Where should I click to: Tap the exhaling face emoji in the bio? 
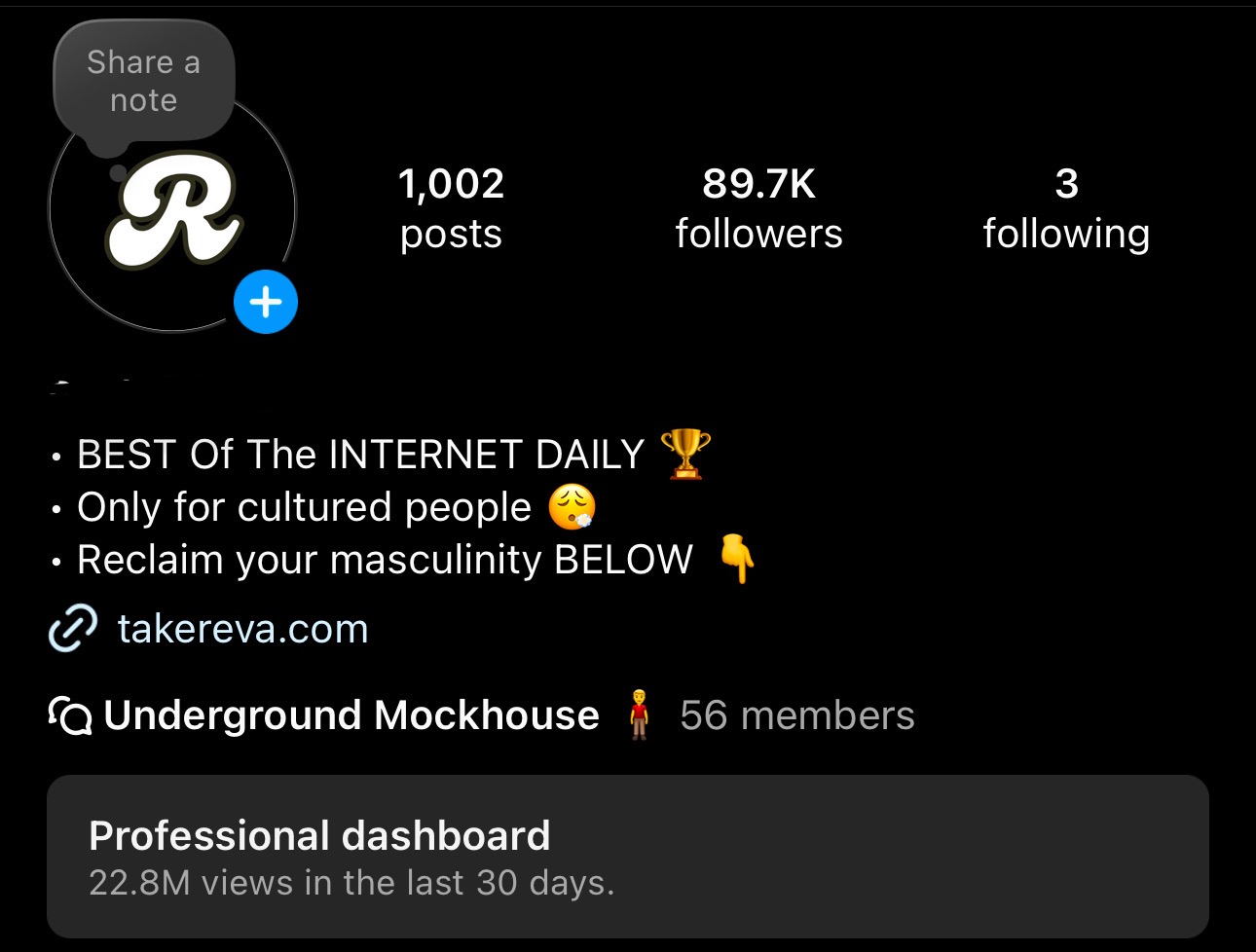(573, 507)
